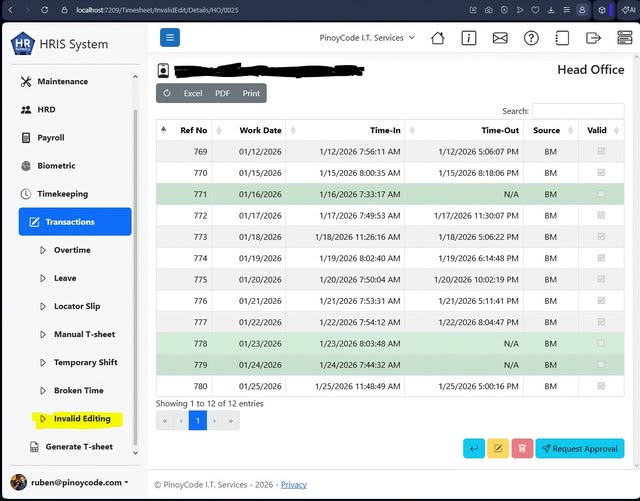
Task: Click the browser camera snapshot icon
Action: tap(489, 10)
